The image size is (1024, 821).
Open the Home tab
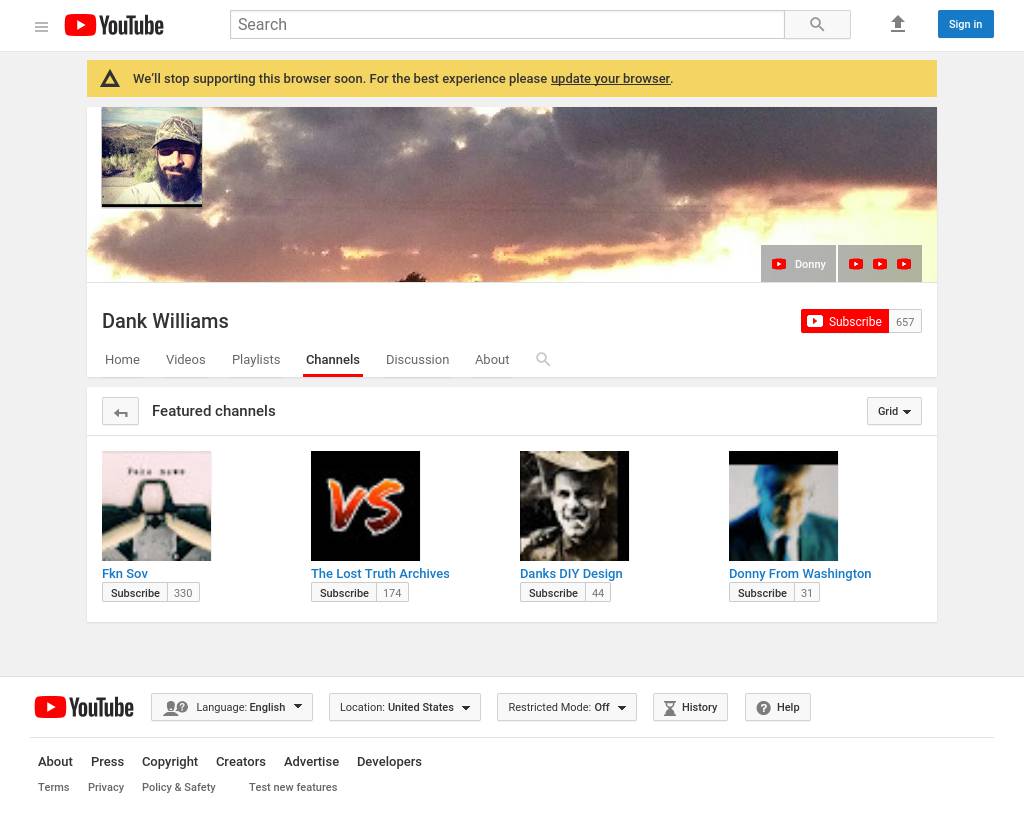point(122,360)
